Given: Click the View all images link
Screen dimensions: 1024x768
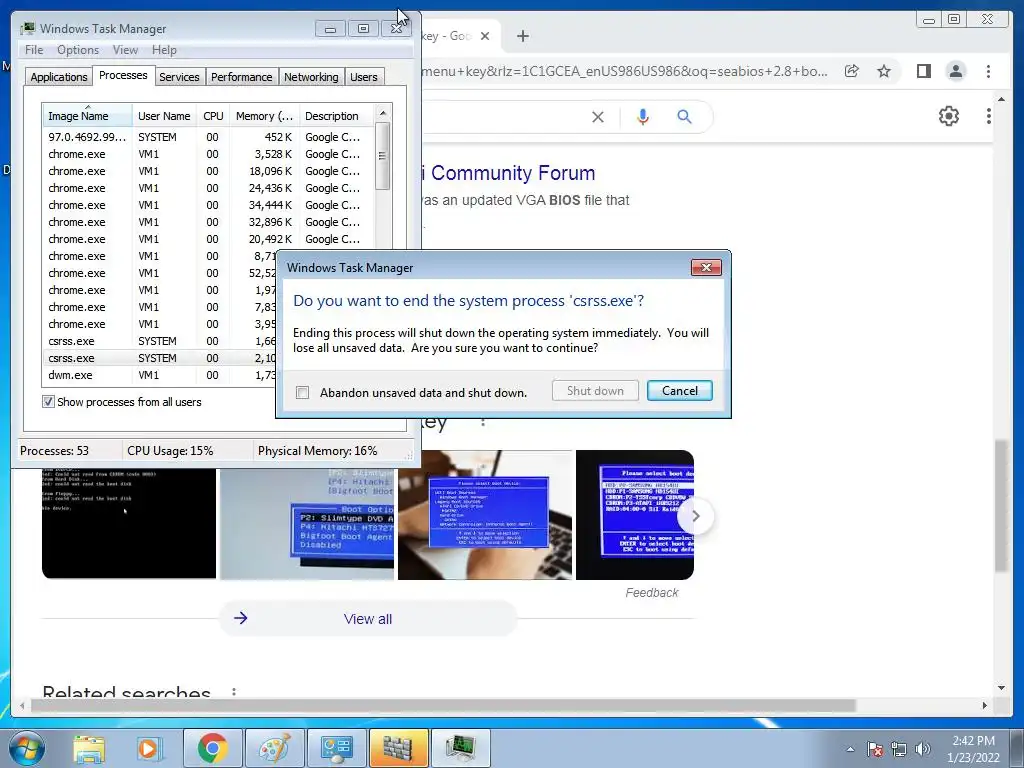Looking at the screenshot, I should [368, 618].
